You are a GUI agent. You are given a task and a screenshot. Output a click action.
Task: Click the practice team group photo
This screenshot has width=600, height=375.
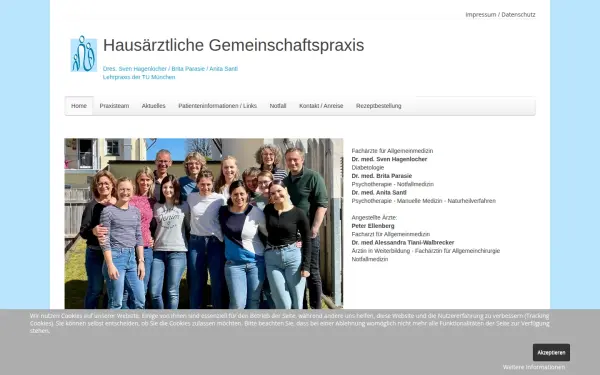(204, 223)
